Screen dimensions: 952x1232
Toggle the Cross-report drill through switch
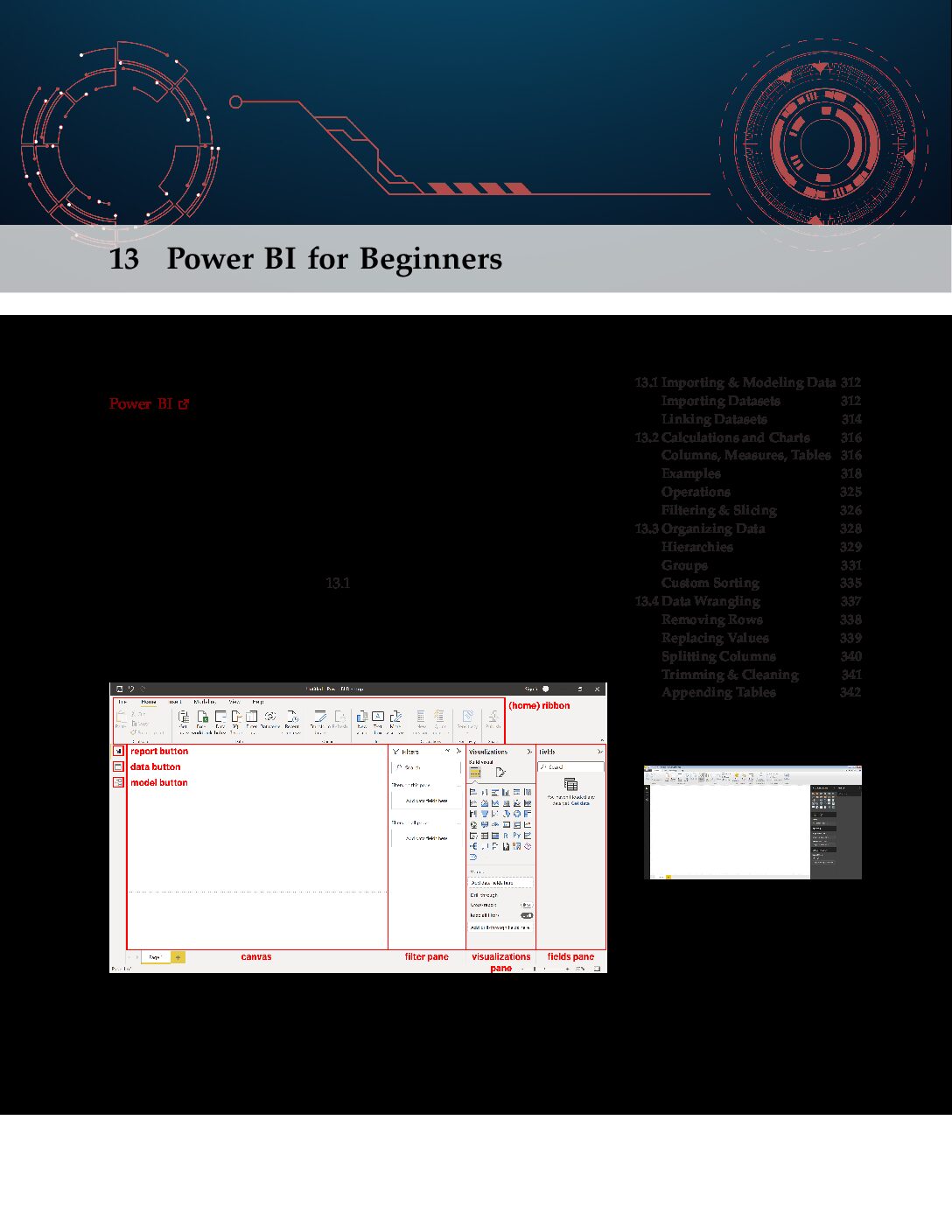[527, 905]
